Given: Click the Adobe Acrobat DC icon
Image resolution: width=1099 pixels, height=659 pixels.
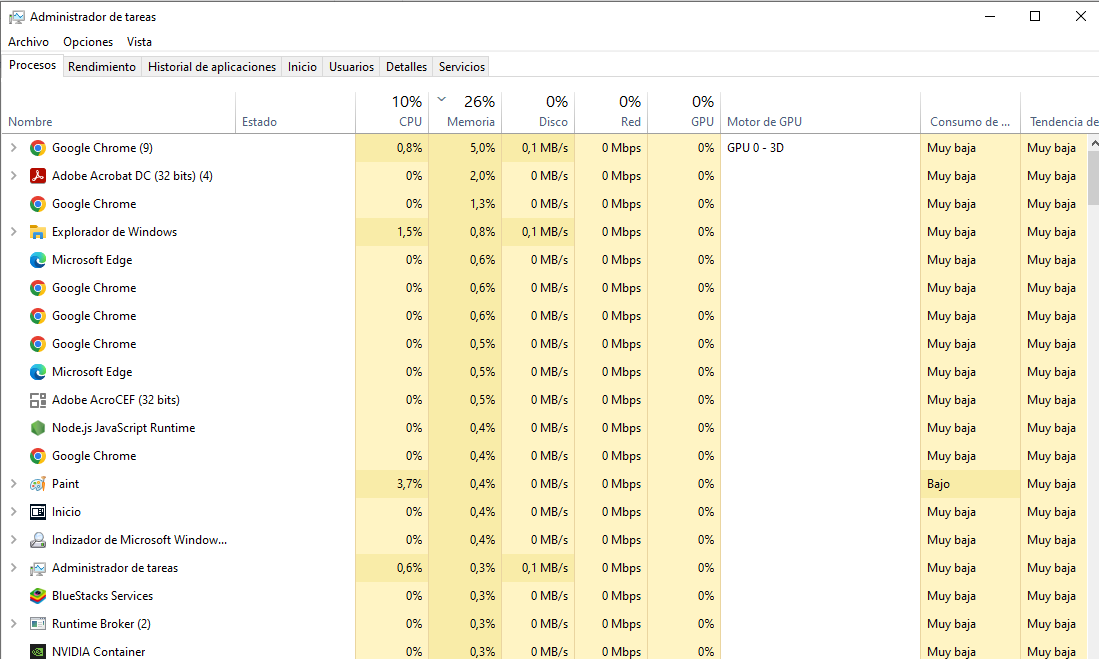Looking at the screenshot, I should click(38, 176).
